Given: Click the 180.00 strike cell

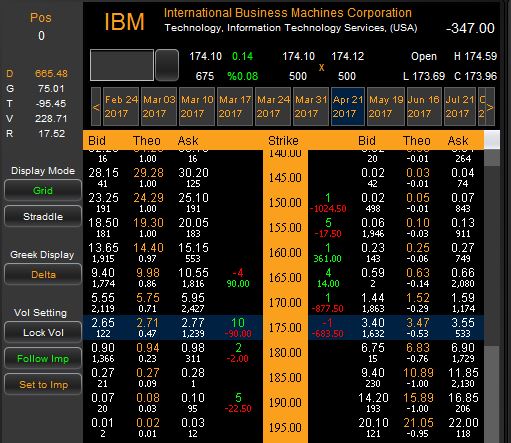Looking at the screenshot, I should [x=285, y=353].
